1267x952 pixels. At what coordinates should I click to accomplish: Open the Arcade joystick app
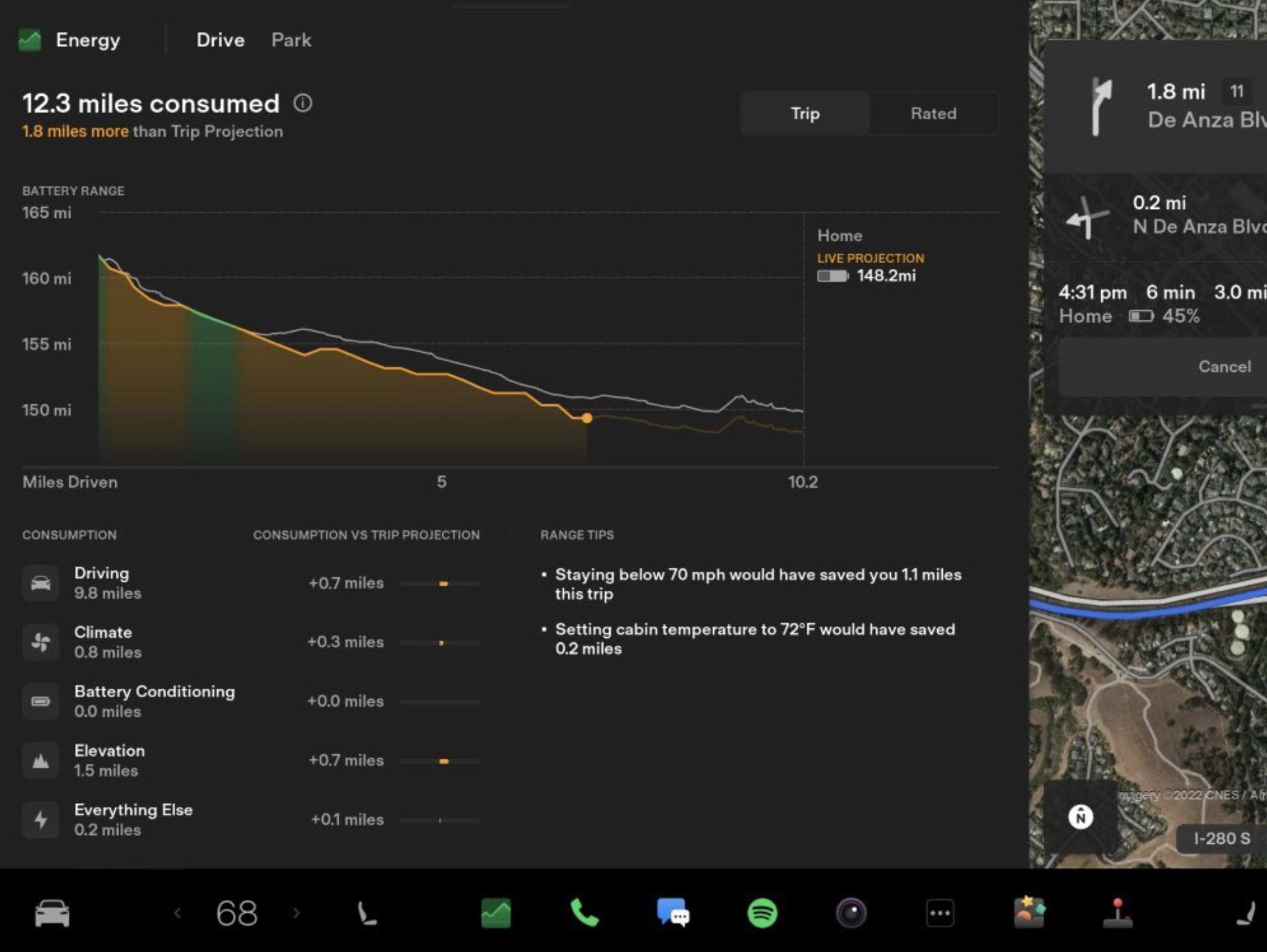(1117, 913)
